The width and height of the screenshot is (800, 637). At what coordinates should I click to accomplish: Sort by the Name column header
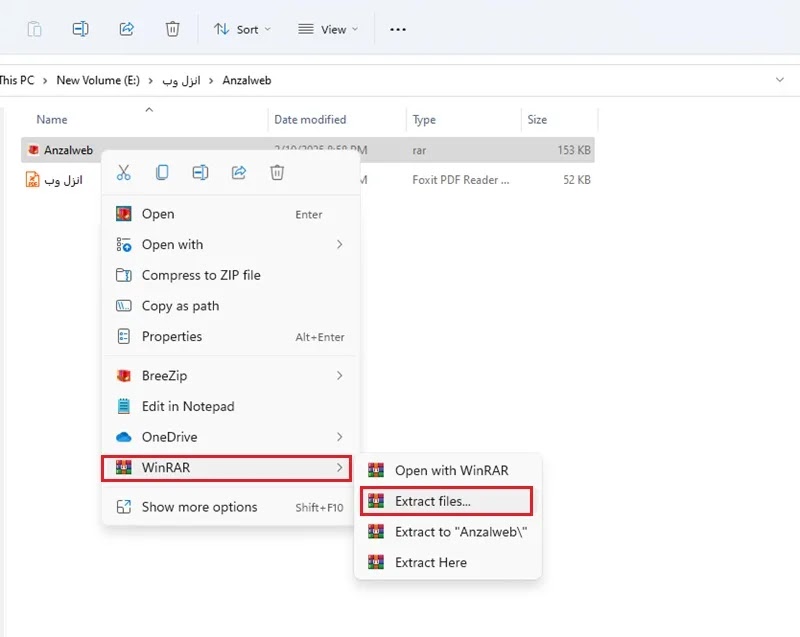52,119
